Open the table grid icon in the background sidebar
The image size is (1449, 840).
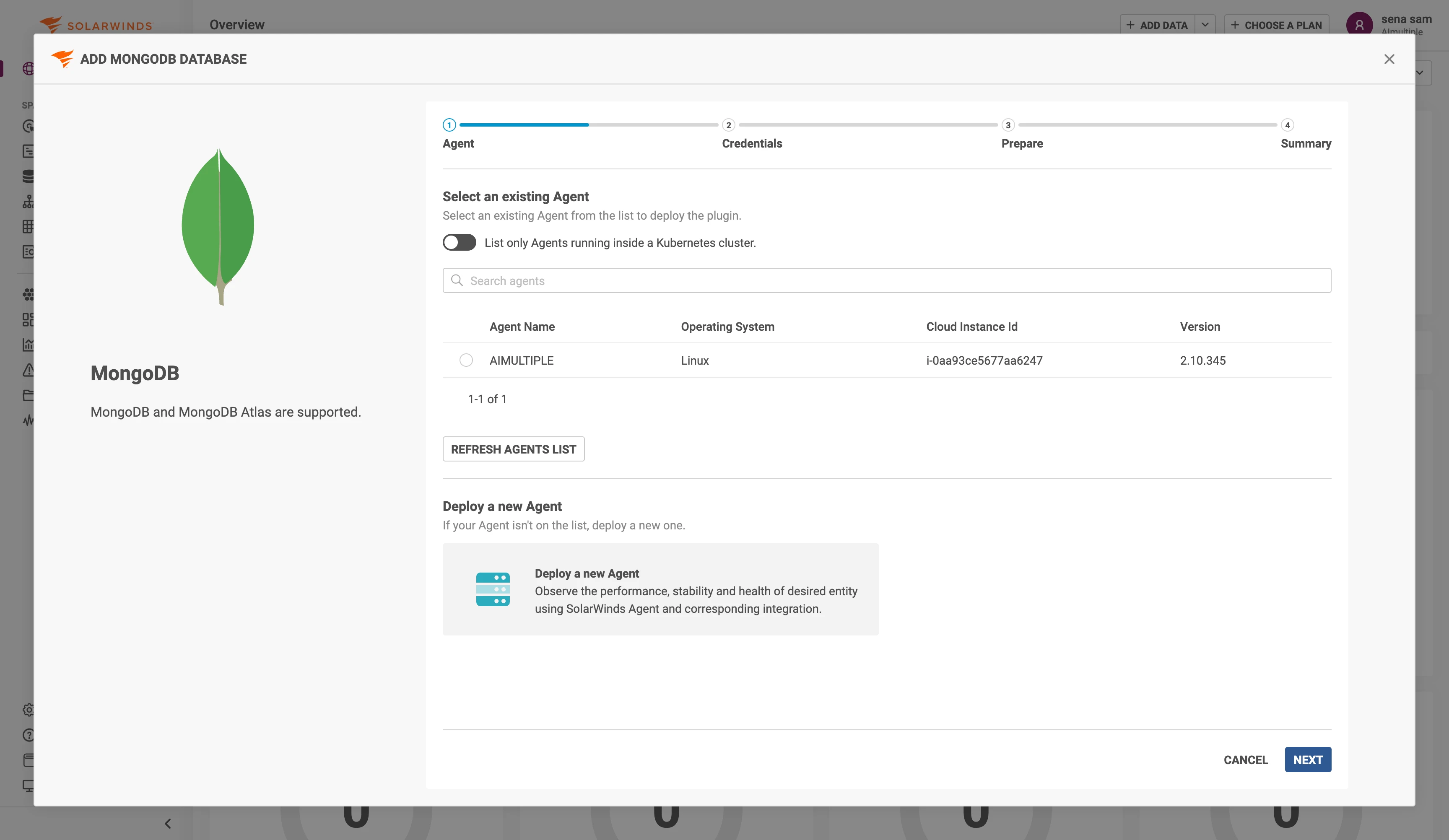[28, 226]
